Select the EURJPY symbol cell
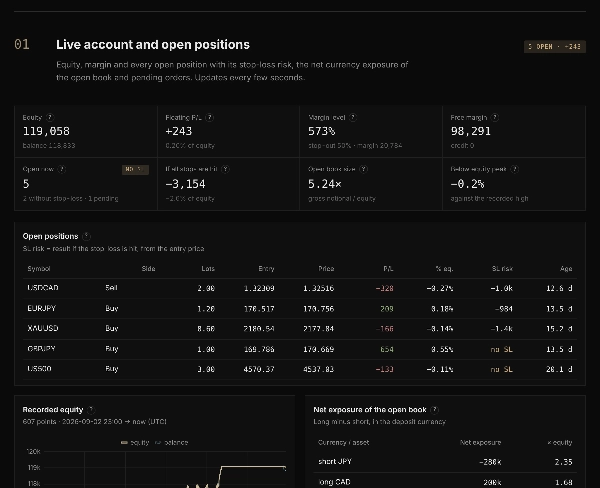The width and height of the screenshot is (600, 488). (41, 308)
